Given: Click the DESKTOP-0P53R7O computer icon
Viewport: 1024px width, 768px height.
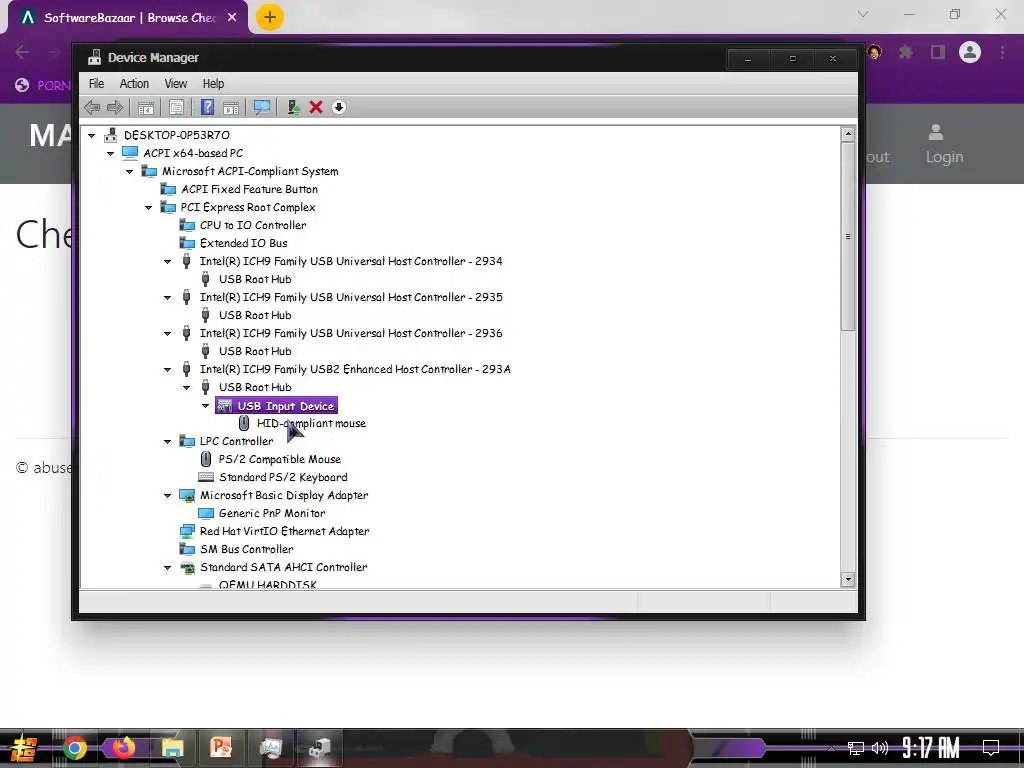Looking at the screenshot, I should (110, 135).
